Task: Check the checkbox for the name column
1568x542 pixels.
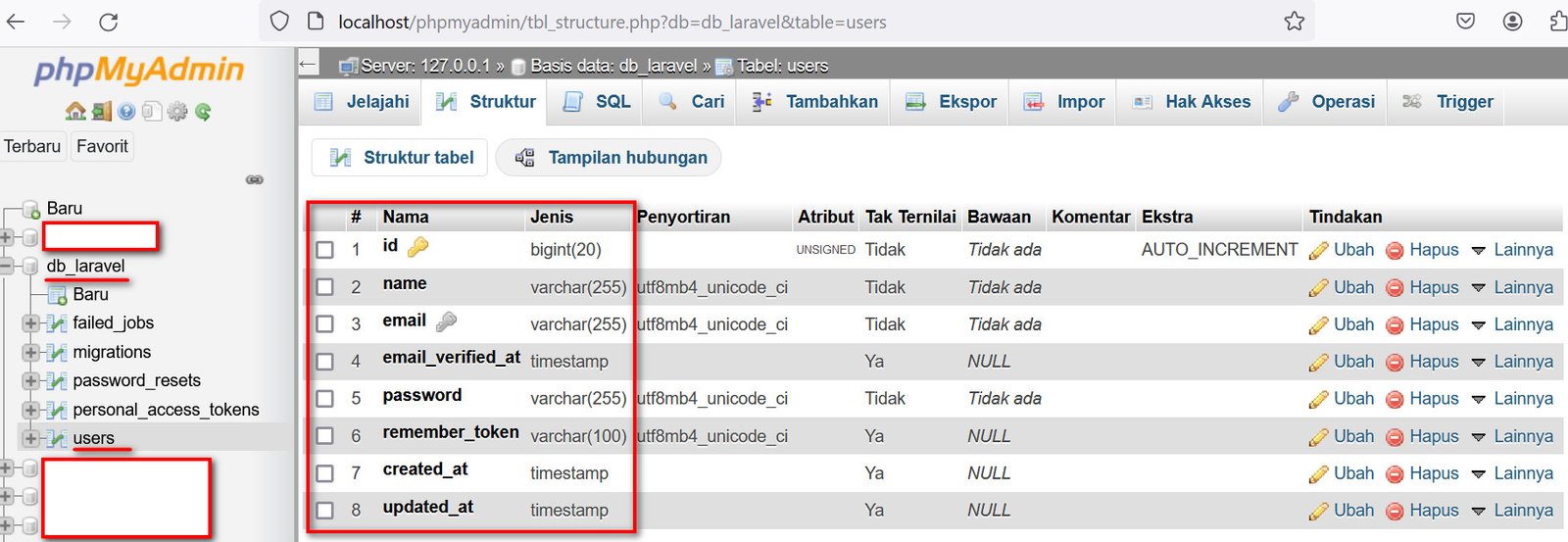Action: click(325, 287)
